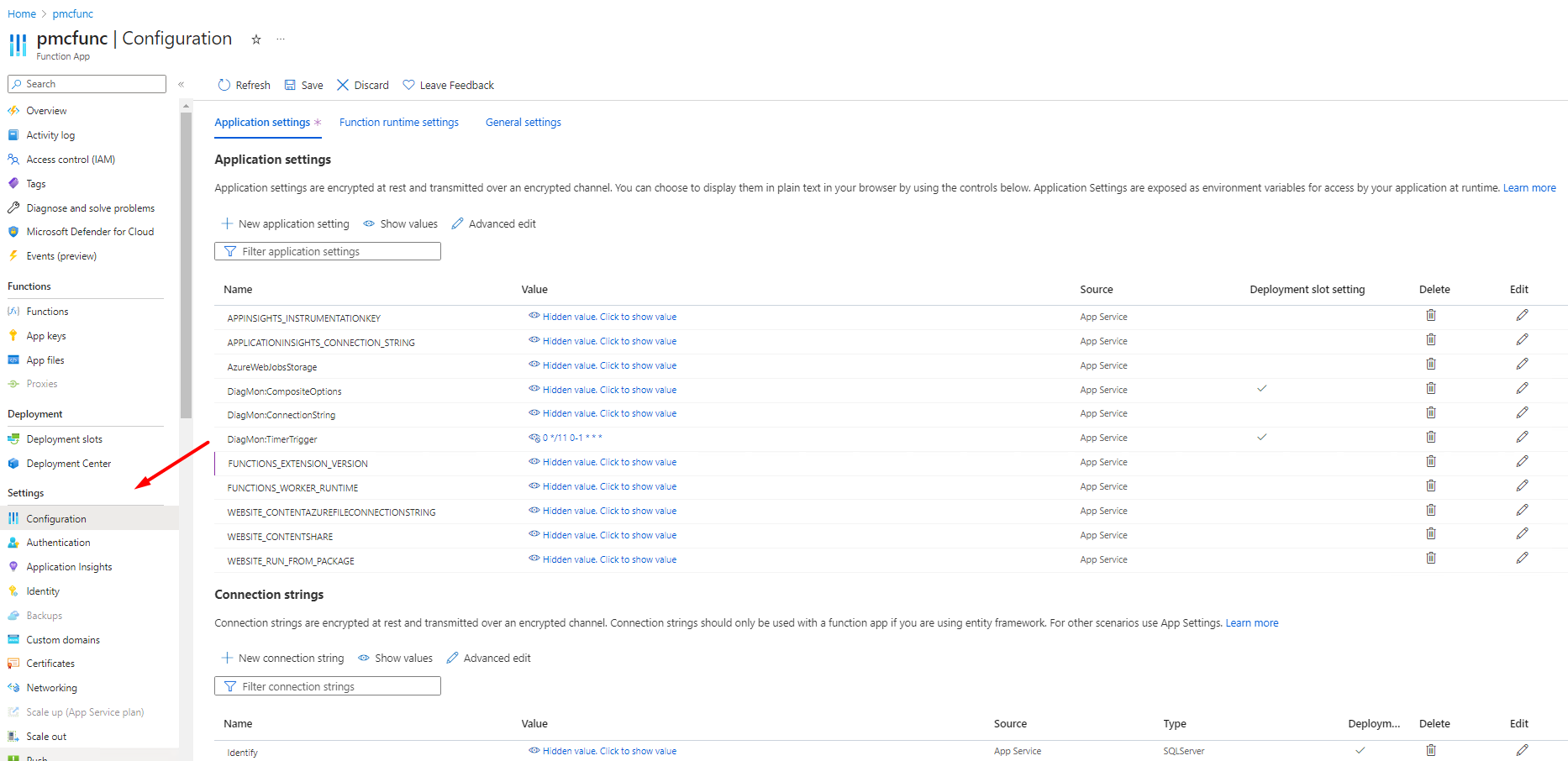Switch to Function runtime settings tab
Screen dimensions: 1568x761
pyautogui.click(x=399, y=123)
